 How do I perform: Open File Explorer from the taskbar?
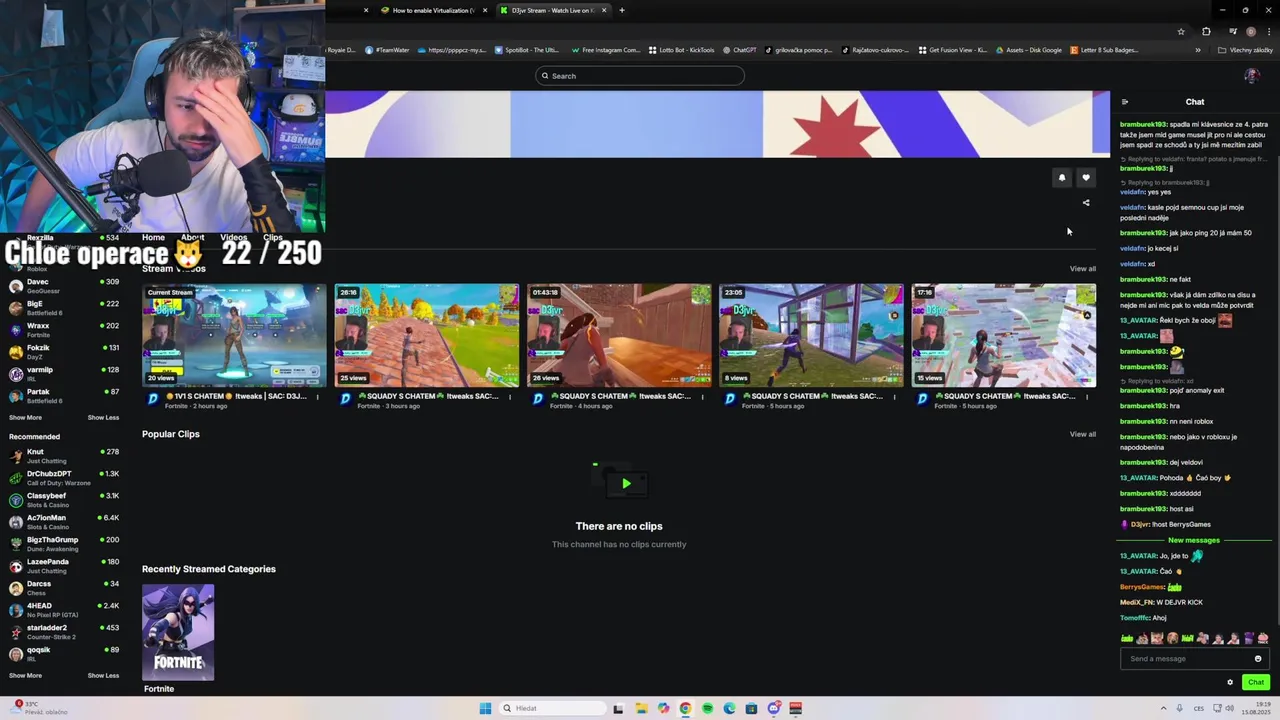click(x=641, y=708)
